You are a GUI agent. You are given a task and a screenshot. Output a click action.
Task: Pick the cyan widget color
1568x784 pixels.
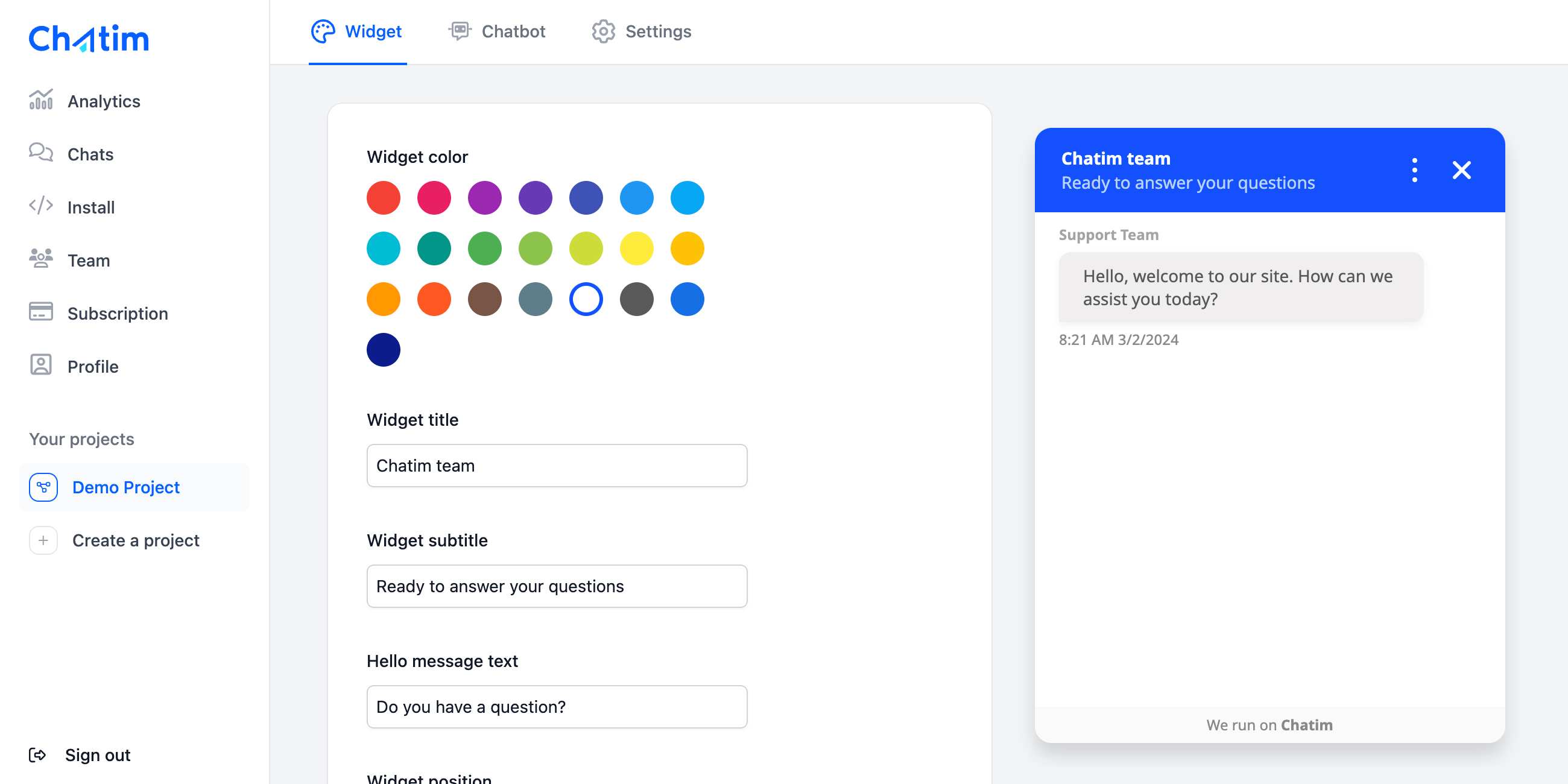[x=384, y=248]
